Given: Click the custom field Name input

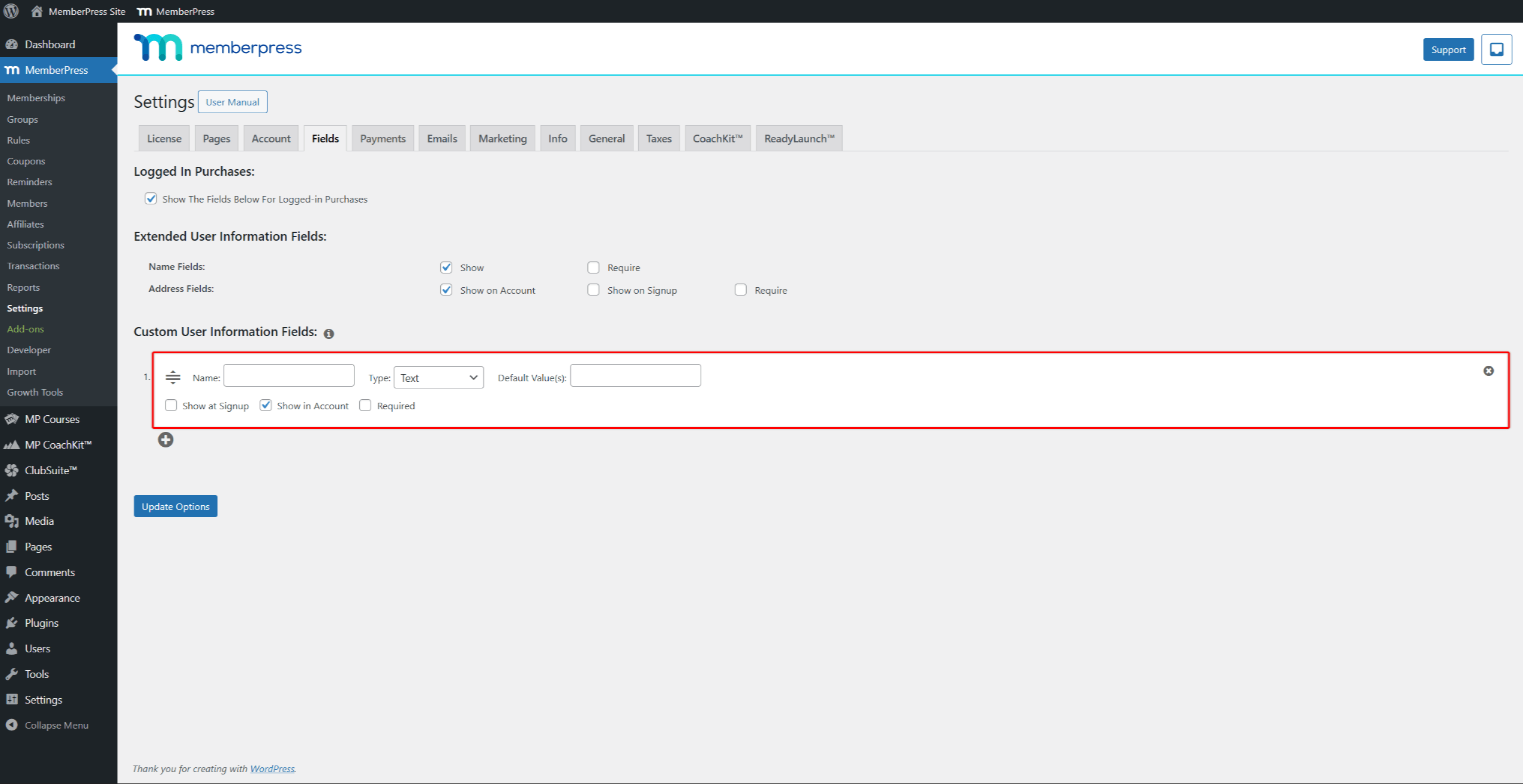Looking at the screenshot, I should (x=289, y=376).
